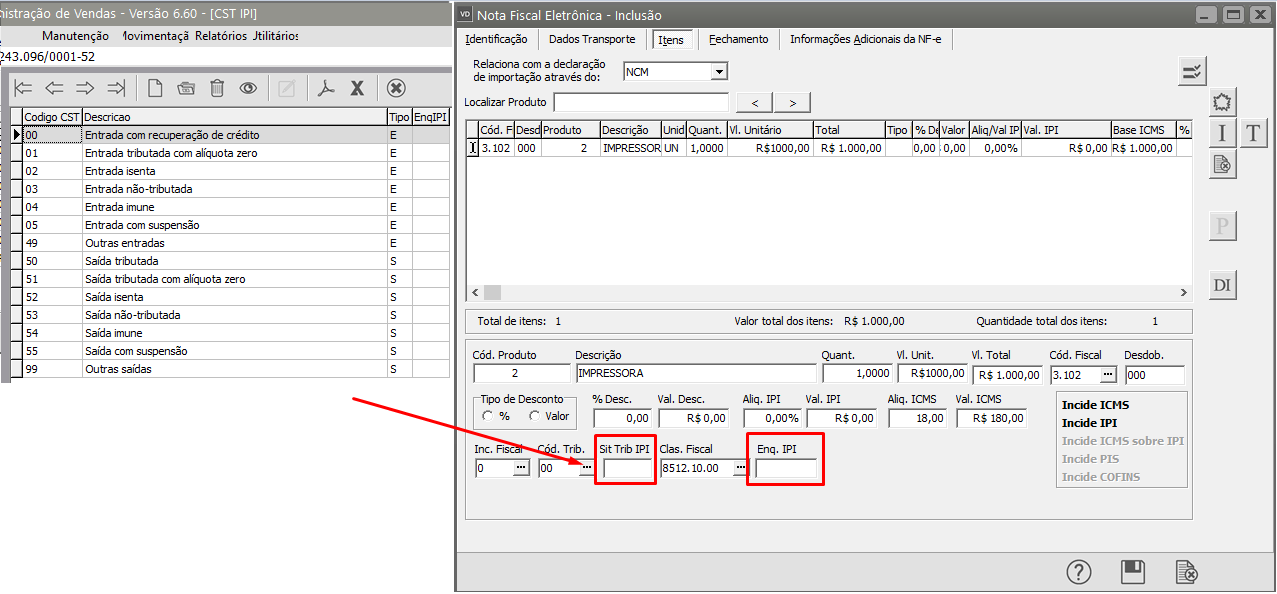Click the new blank document icon

tap(155, 88)
